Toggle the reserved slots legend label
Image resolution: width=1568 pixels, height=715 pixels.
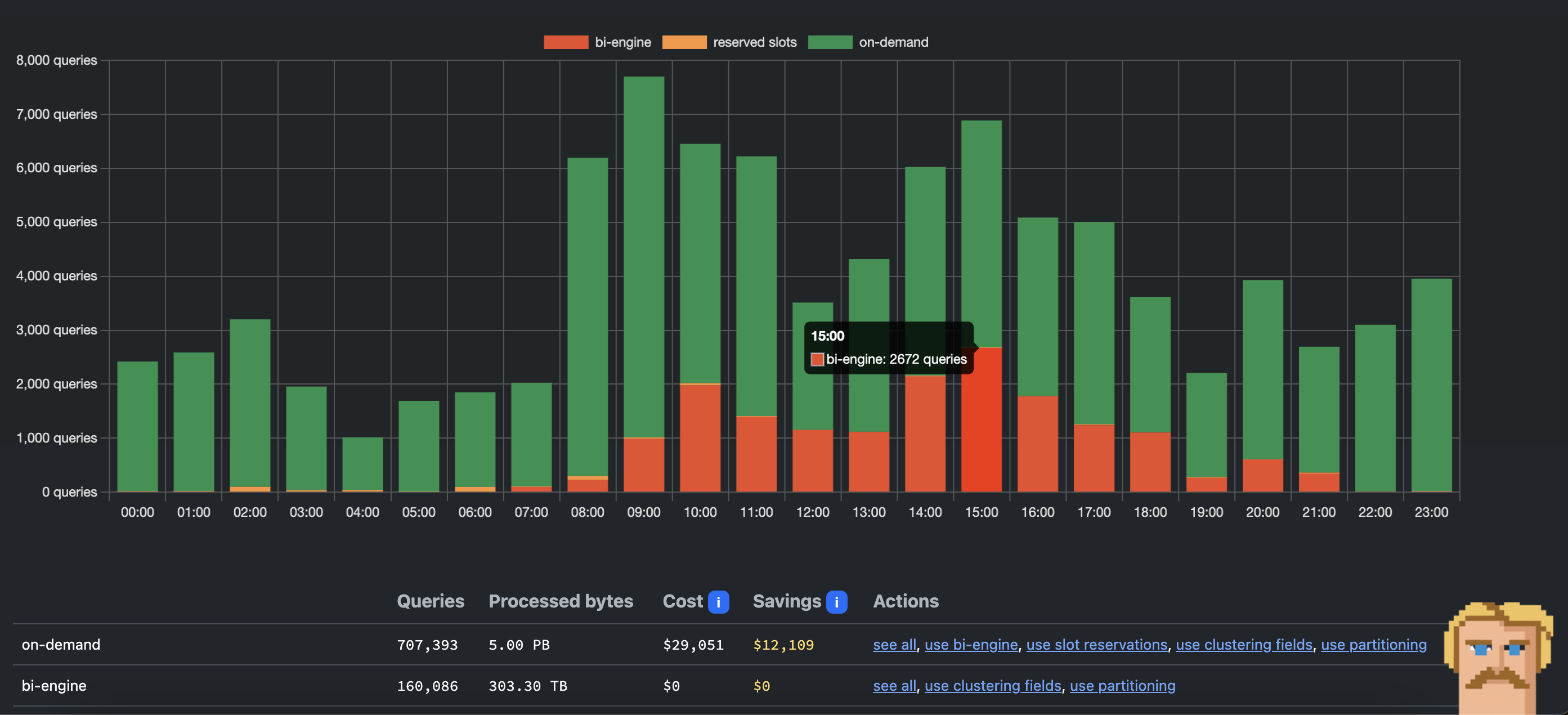pos(755,42)
